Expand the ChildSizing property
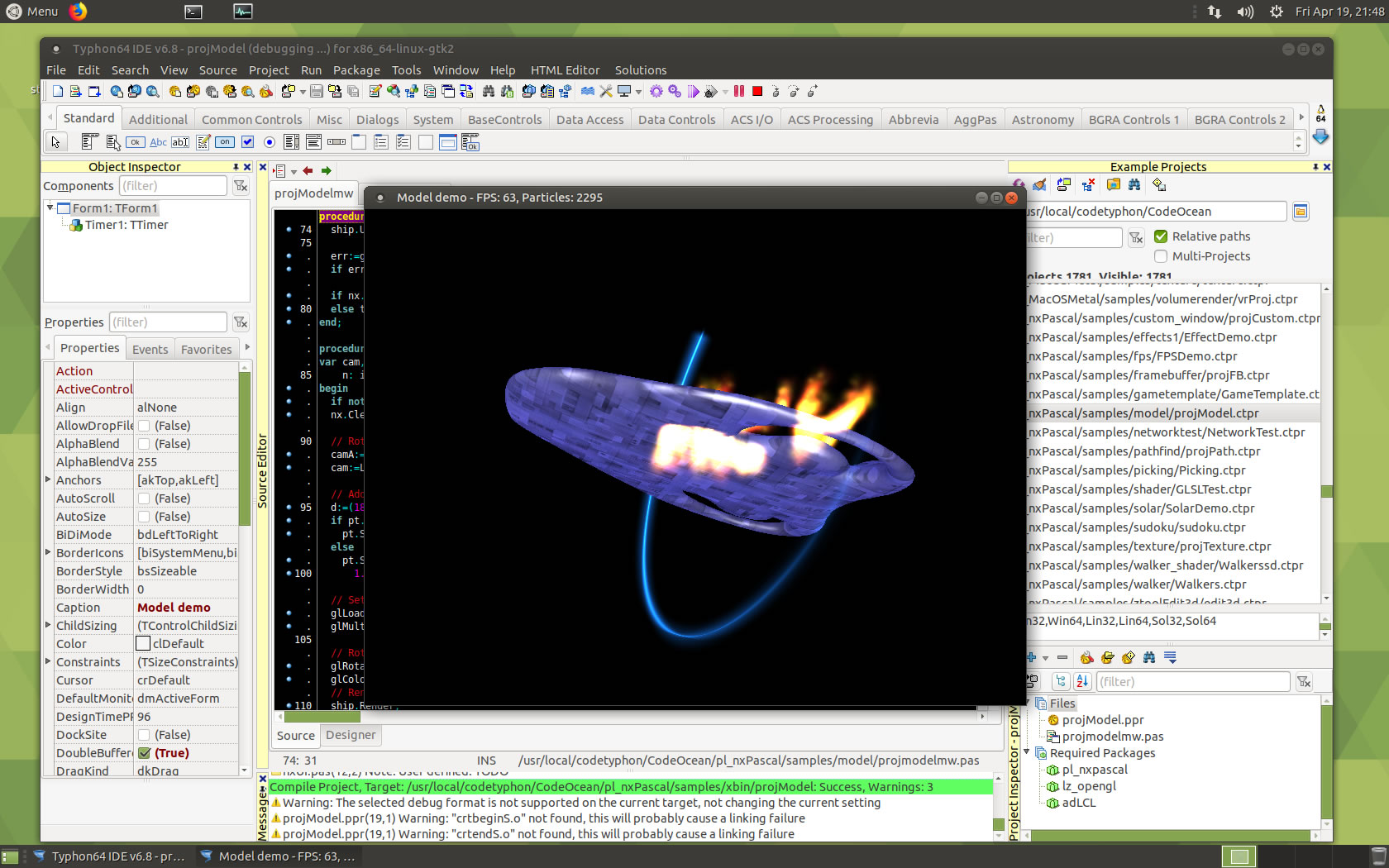This screenshot has height=868, width=1389. 48,625
